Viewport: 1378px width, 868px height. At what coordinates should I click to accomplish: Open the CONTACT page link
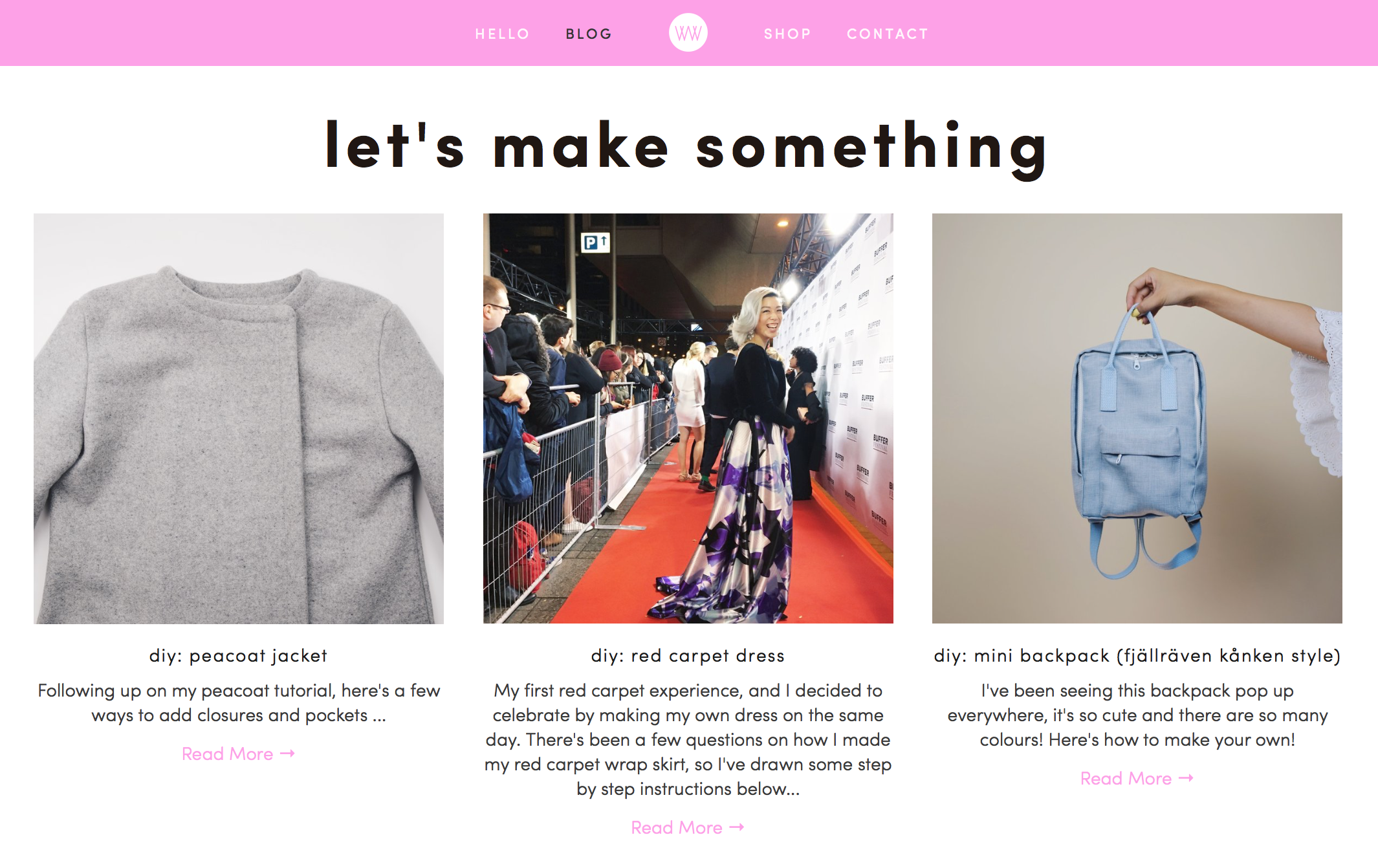(888, 34)
